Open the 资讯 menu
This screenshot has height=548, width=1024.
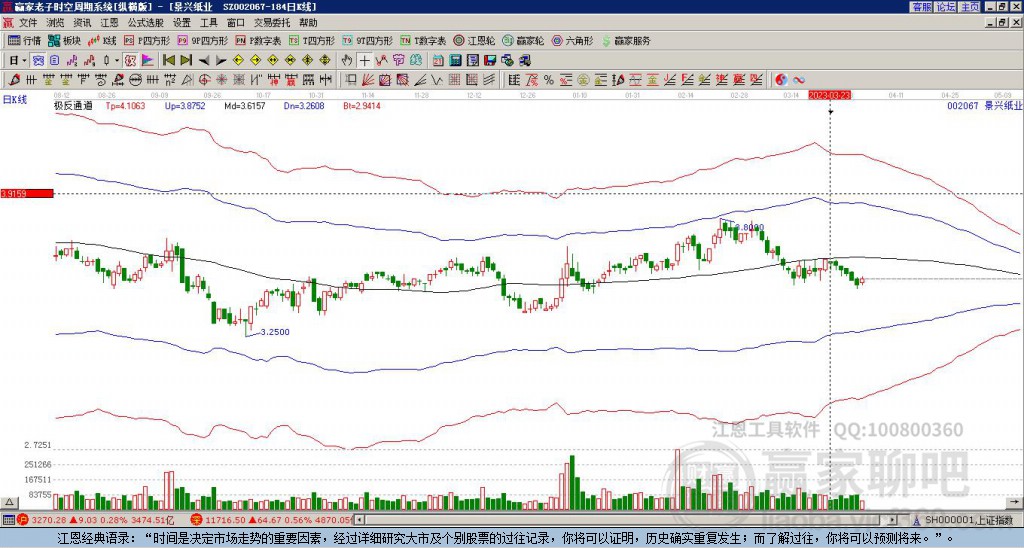[82, 23]
